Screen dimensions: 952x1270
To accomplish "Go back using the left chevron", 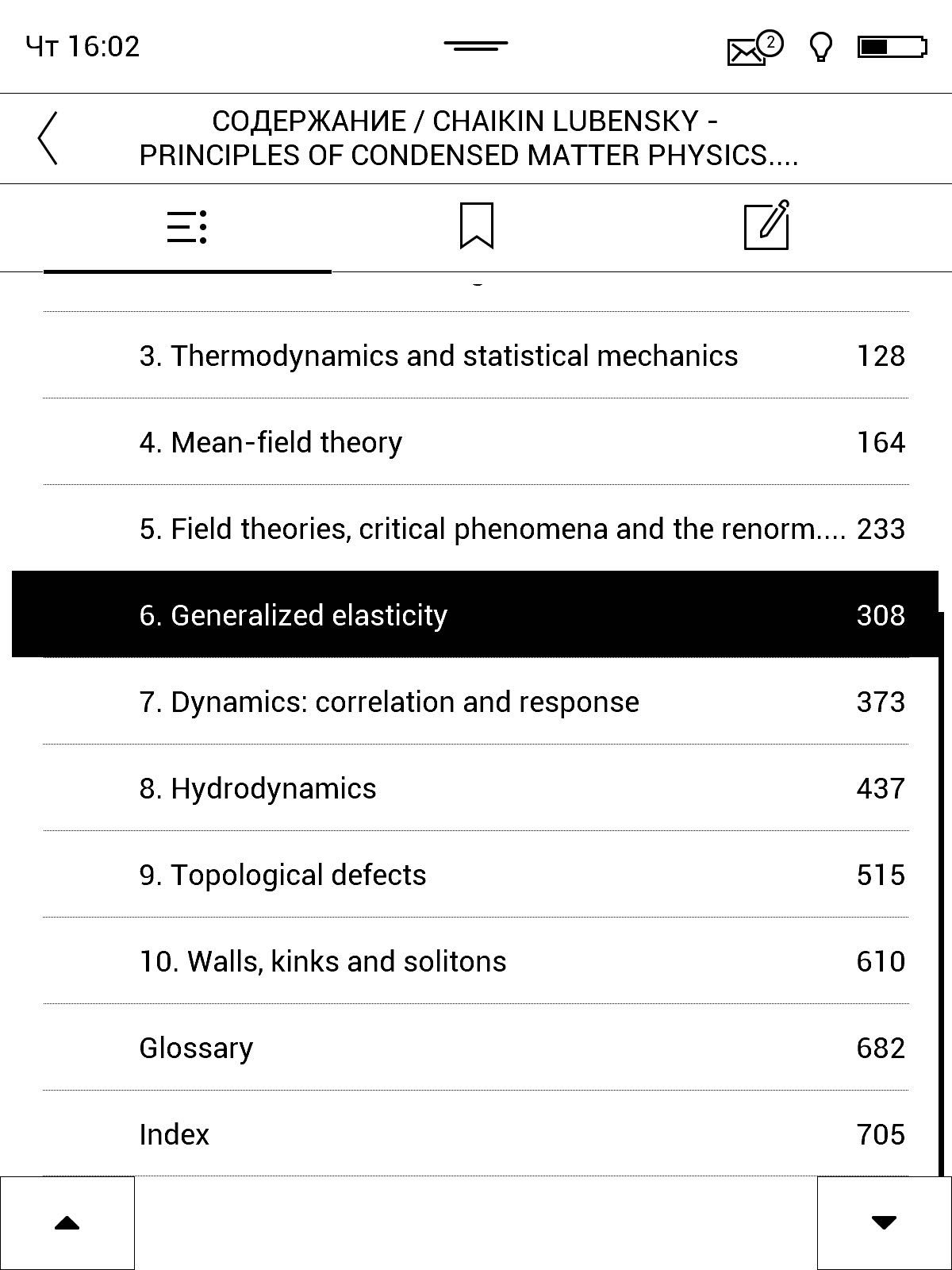I will pyautogui.click(x=48, y=138).
